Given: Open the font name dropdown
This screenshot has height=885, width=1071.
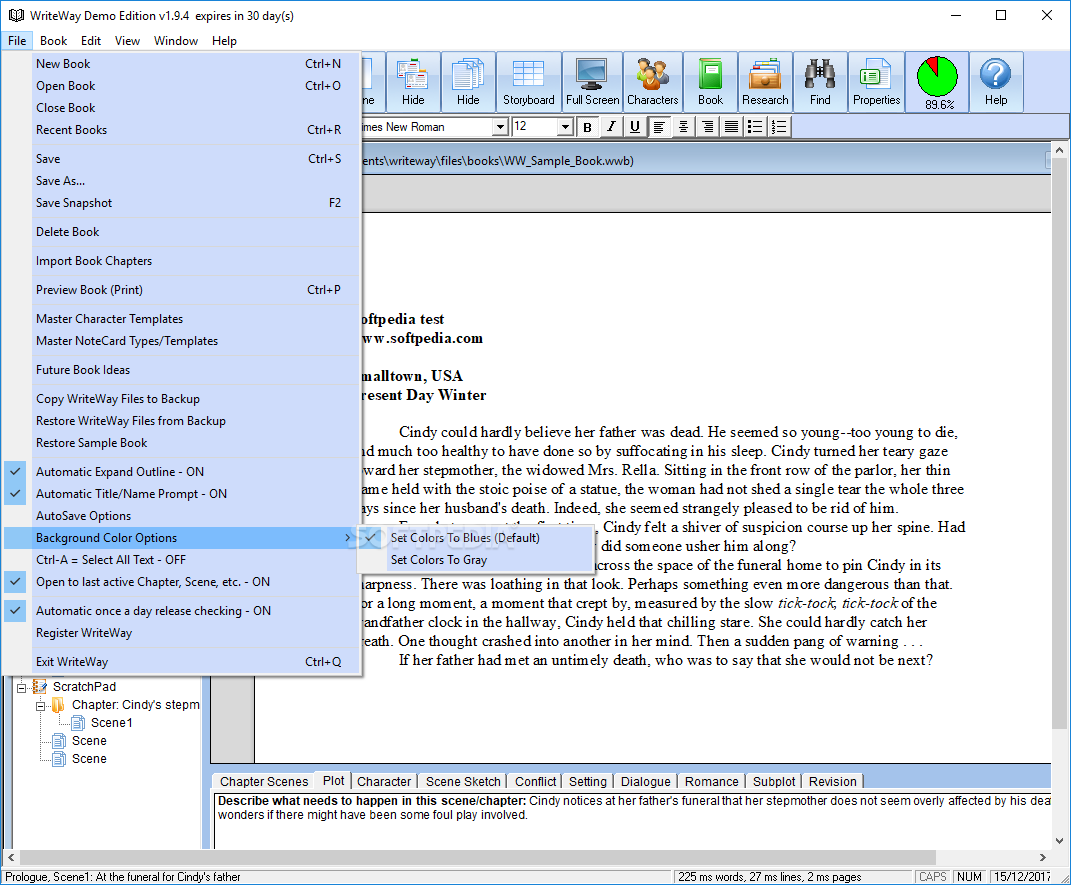Looking at the screenshot, I should click(500, 127).
